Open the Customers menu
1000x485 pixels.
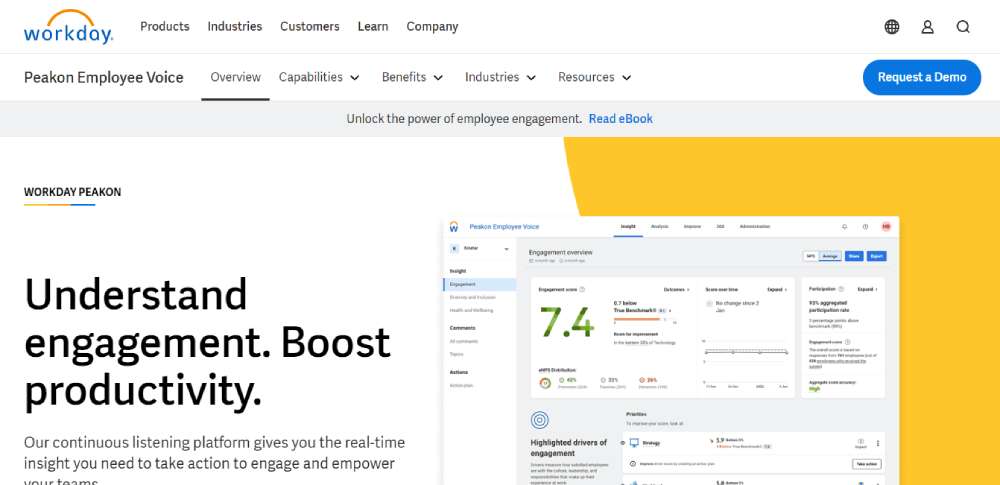click(309, 27)
